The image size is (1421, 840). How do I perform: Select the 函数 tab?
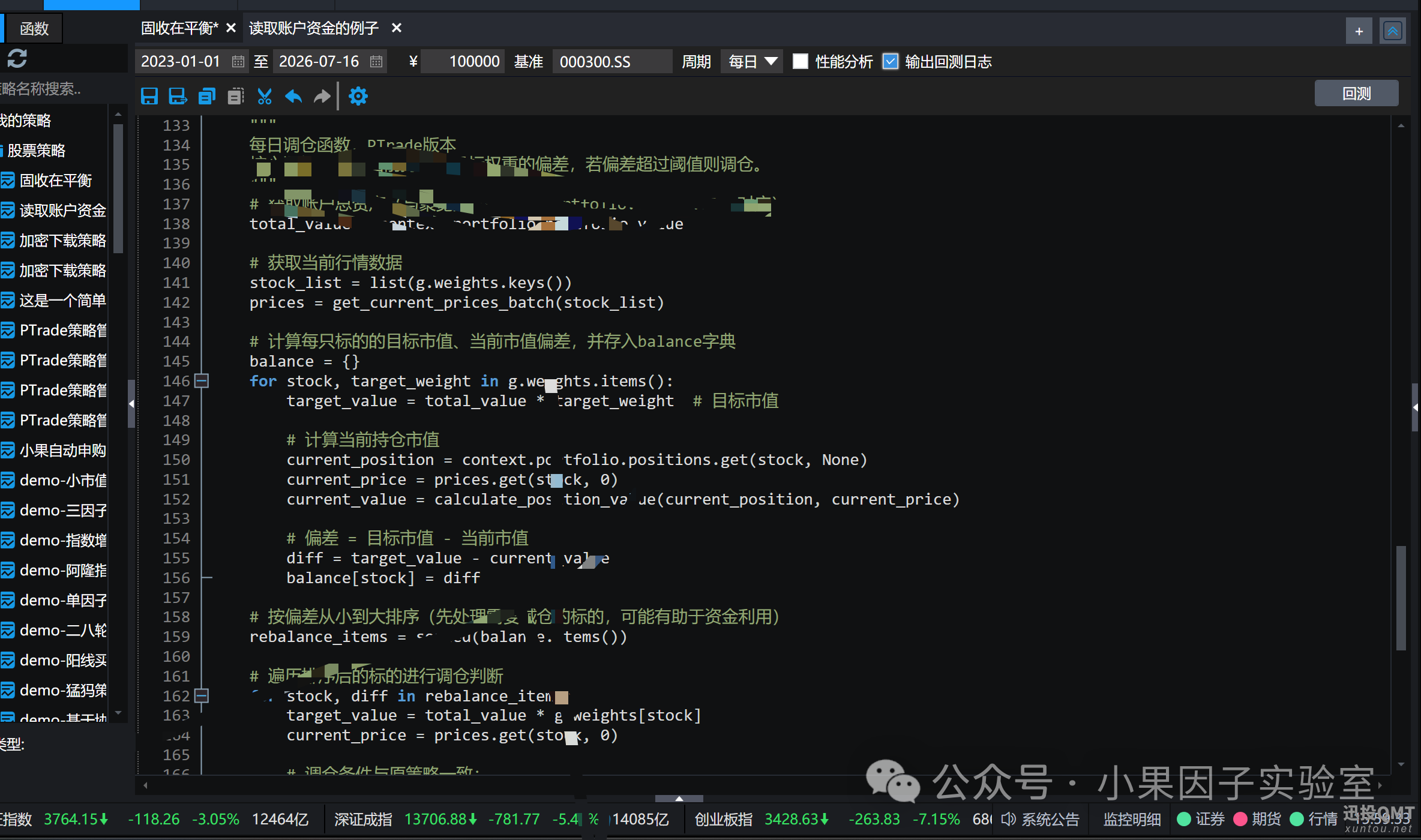coord(34,28)
